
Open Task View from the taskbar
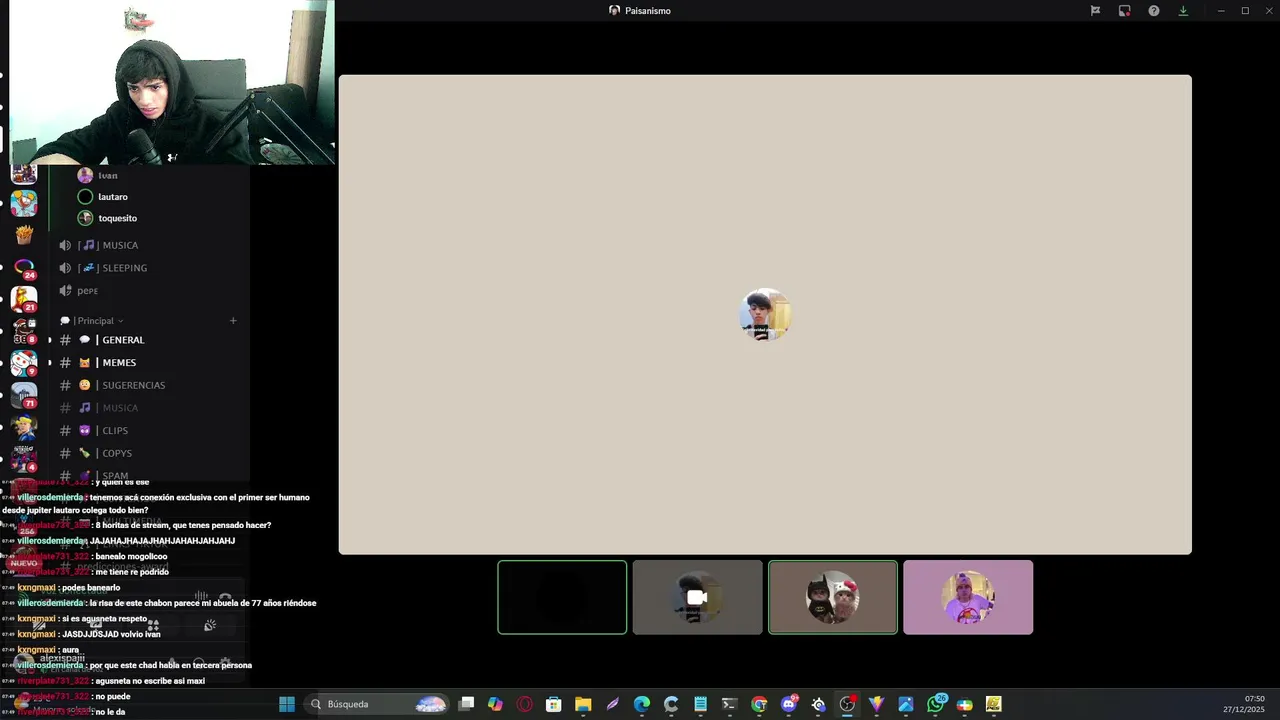(466, 704)
